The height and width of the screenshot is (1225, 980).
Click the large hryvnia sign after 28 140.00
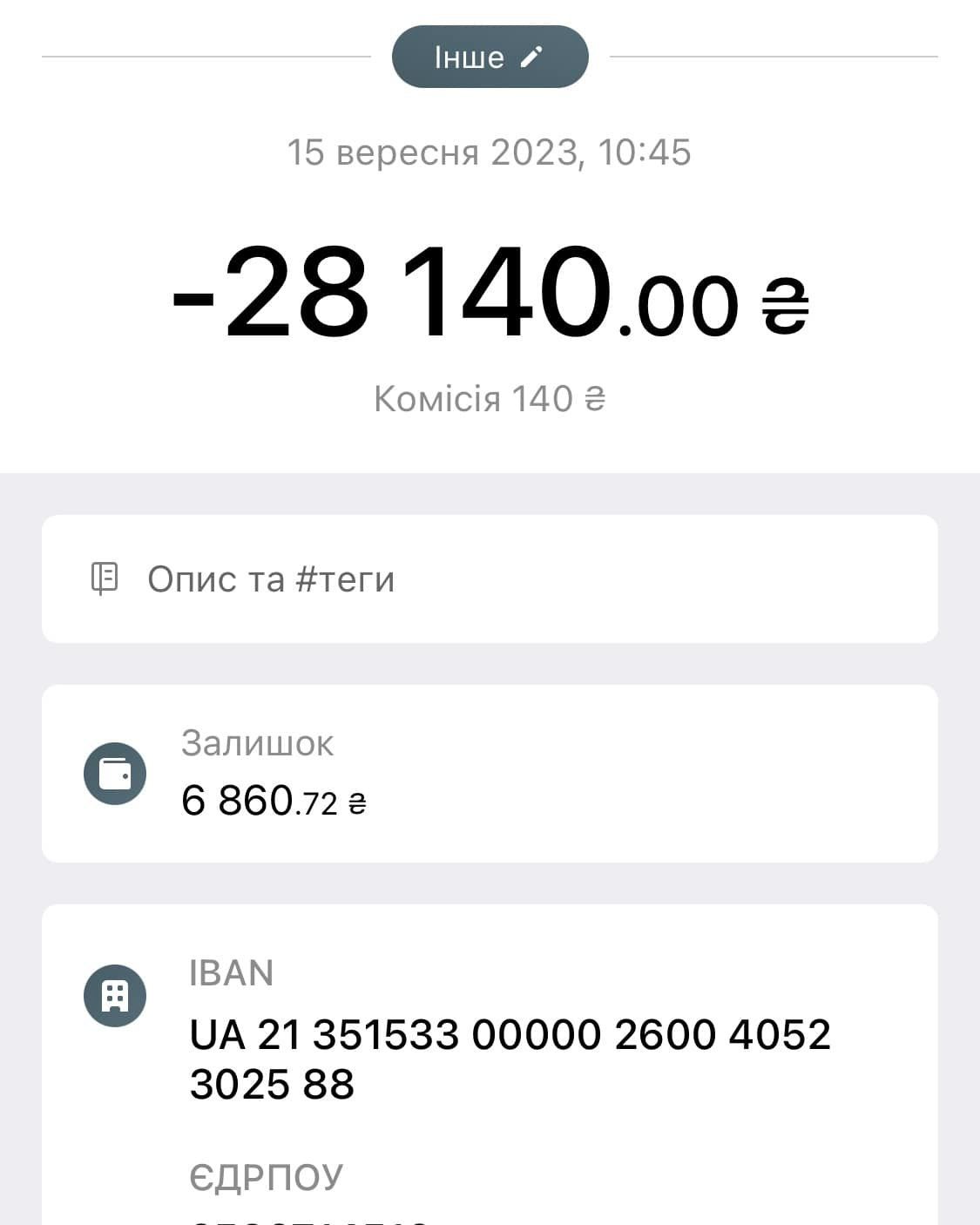(x=786, y=307)
